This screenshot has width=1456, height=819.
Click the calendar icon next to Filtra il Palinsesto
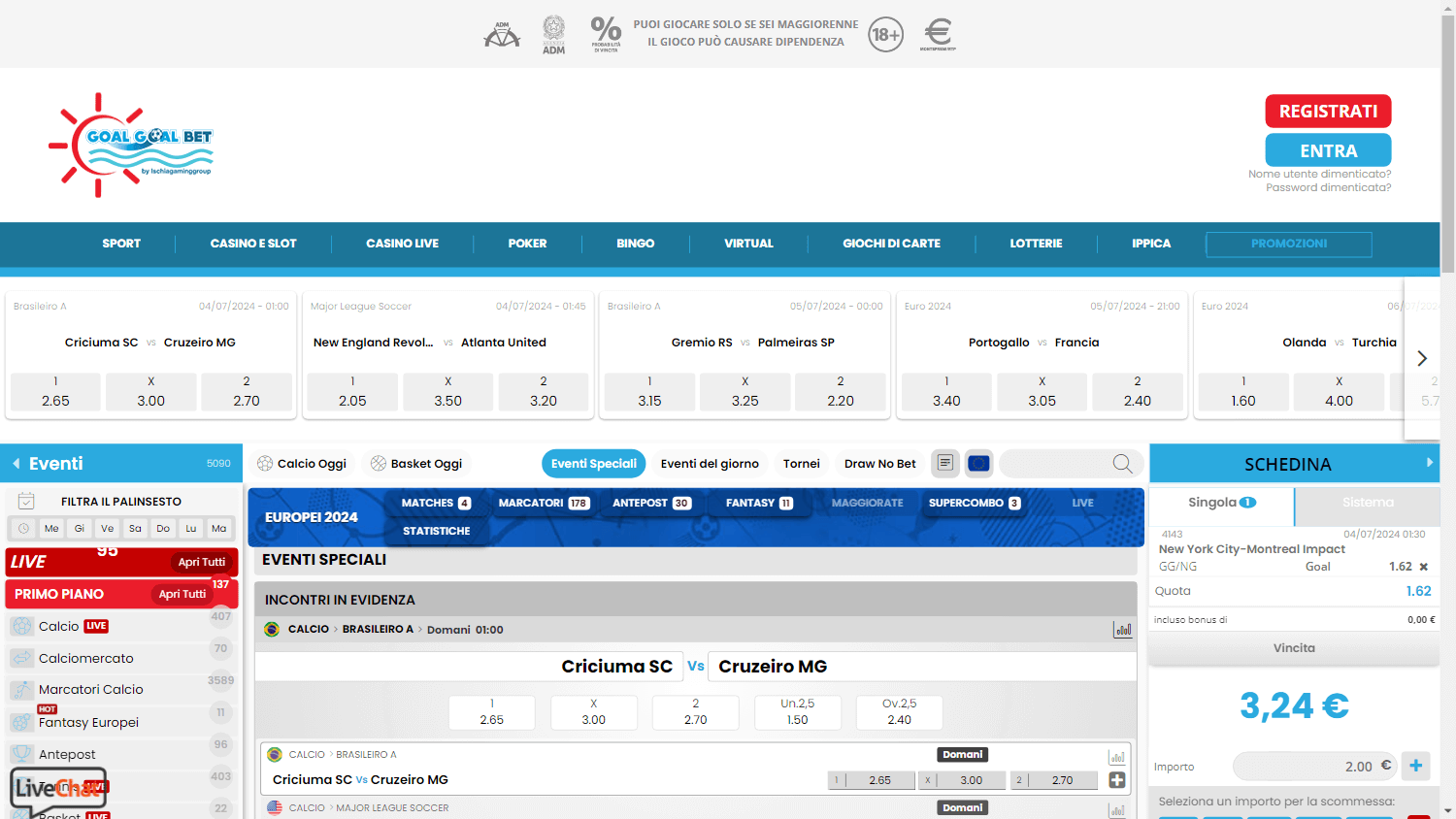coord(26,502)
